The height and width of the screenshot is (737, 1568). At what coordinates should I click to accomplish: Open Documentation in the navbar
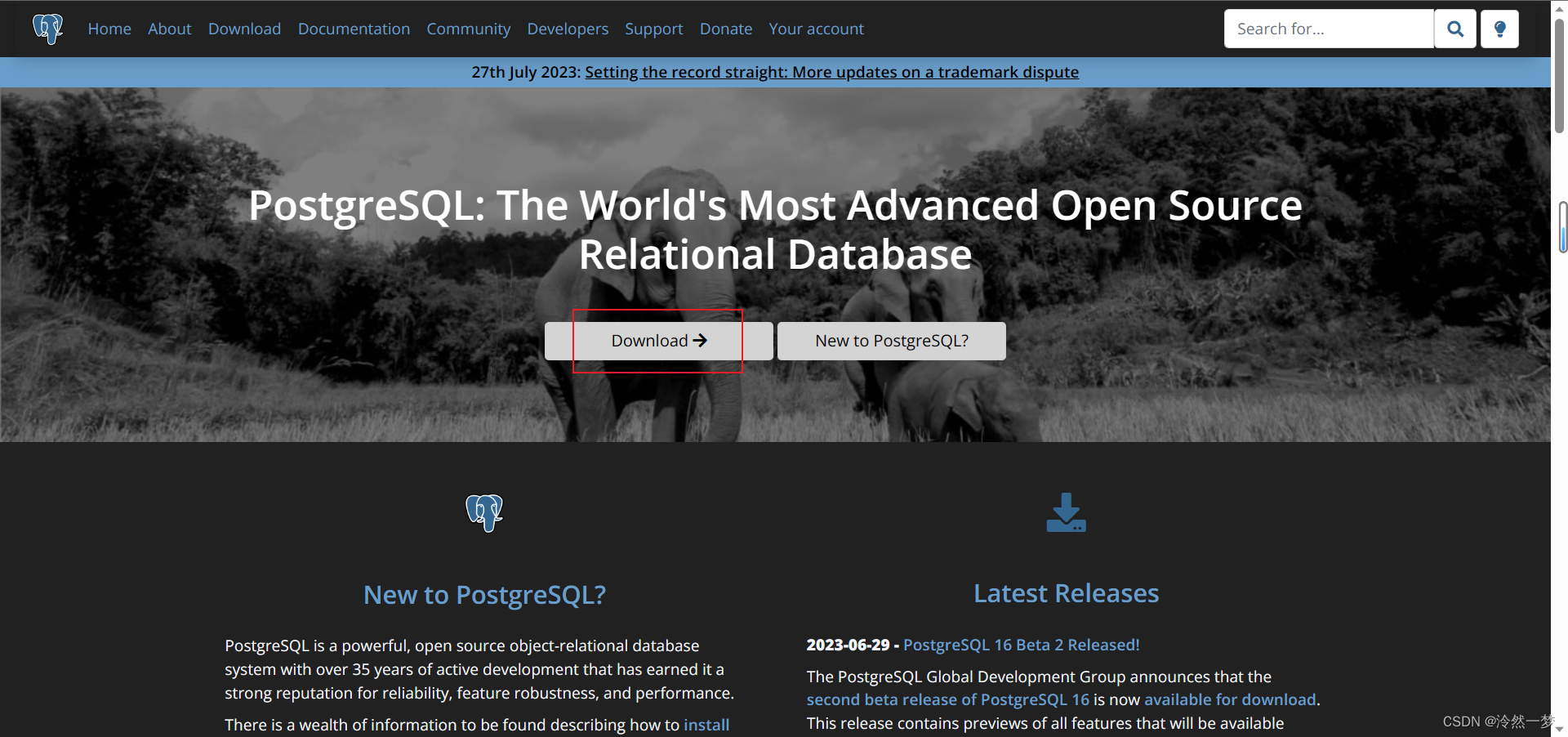pyautogui.click(x=354, y=29)
